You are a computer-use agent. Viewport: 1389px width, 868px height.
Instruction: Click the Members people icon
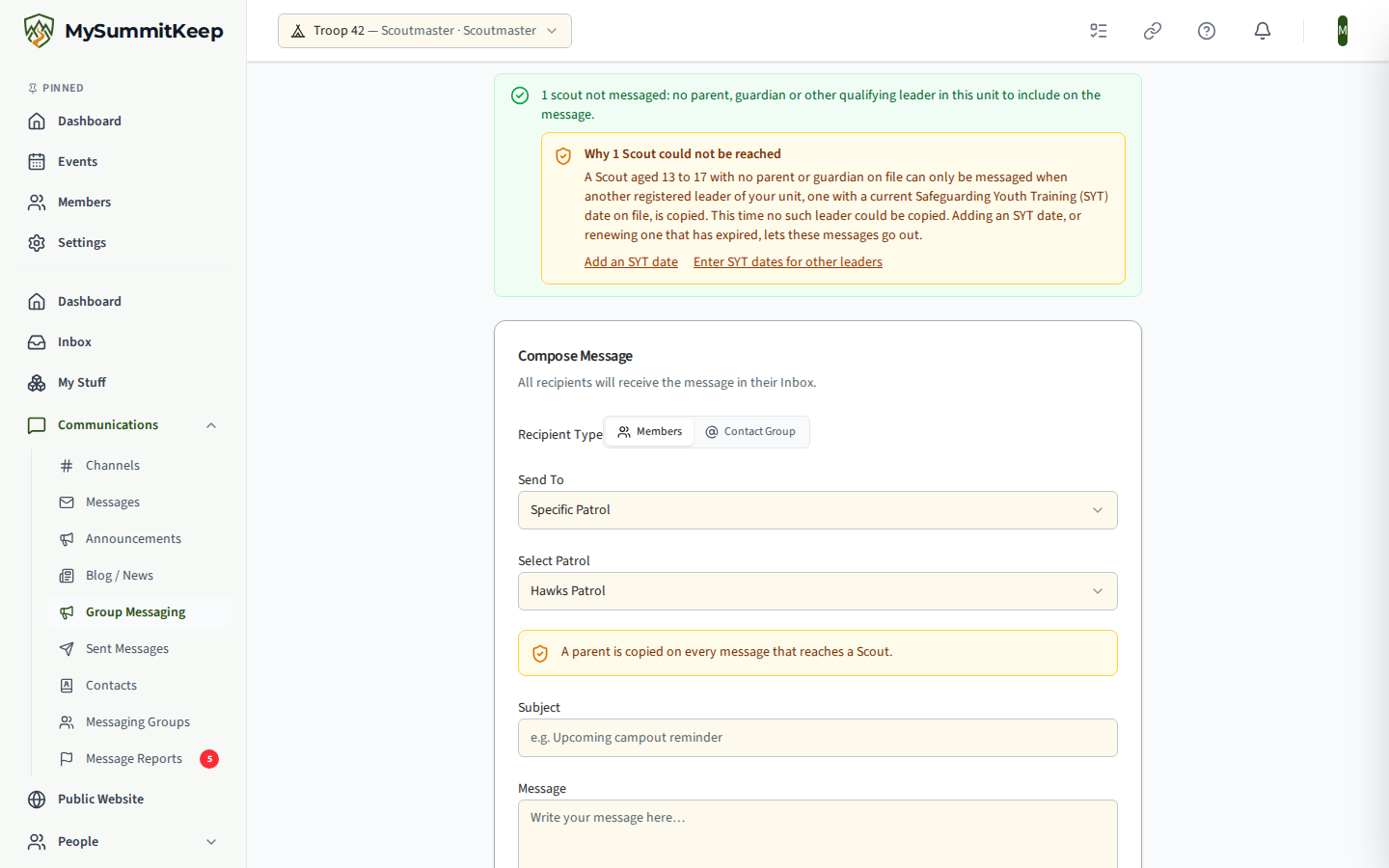click(x=37, y=203)
